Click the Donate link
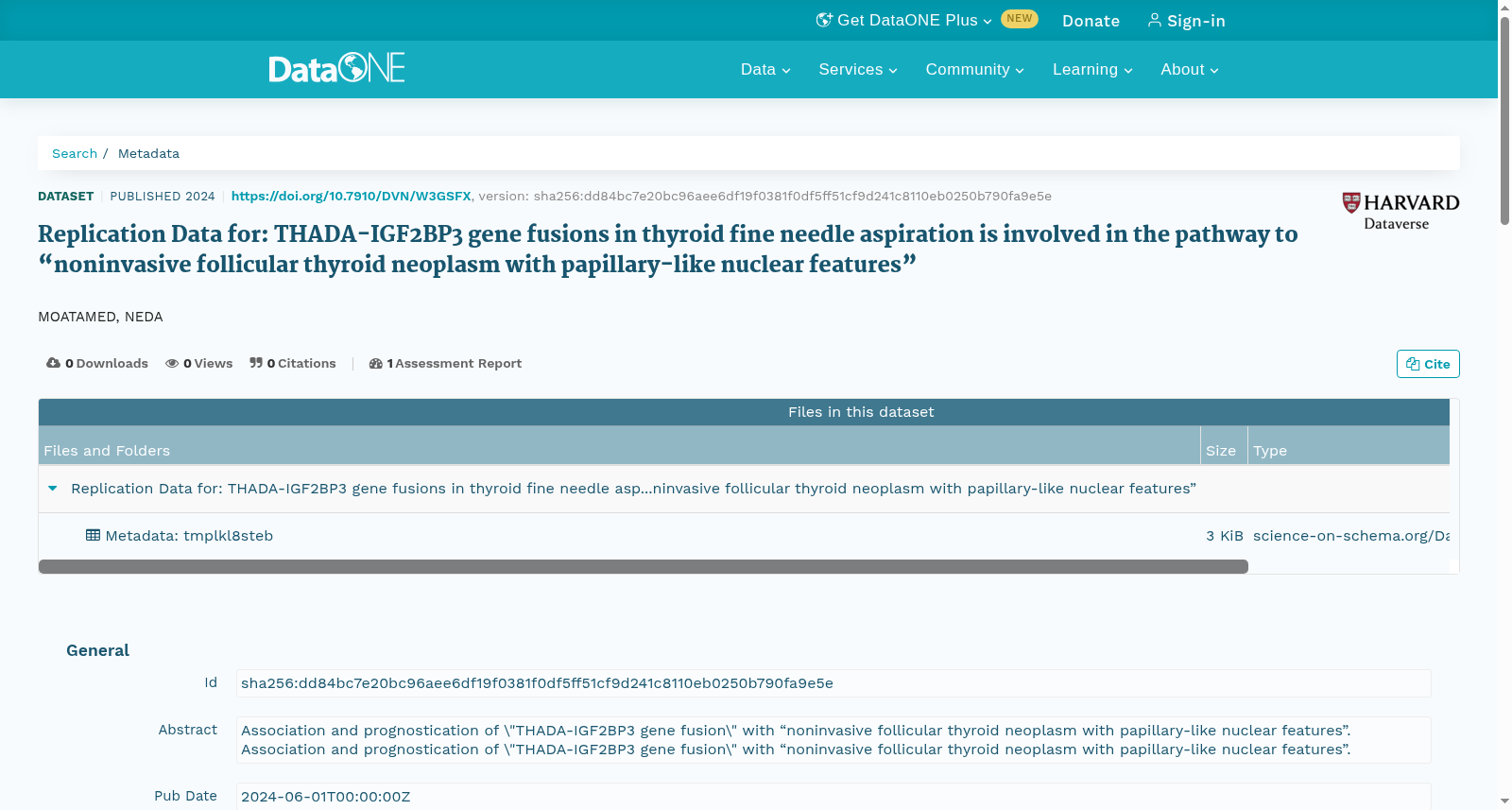 [1091, 21]
